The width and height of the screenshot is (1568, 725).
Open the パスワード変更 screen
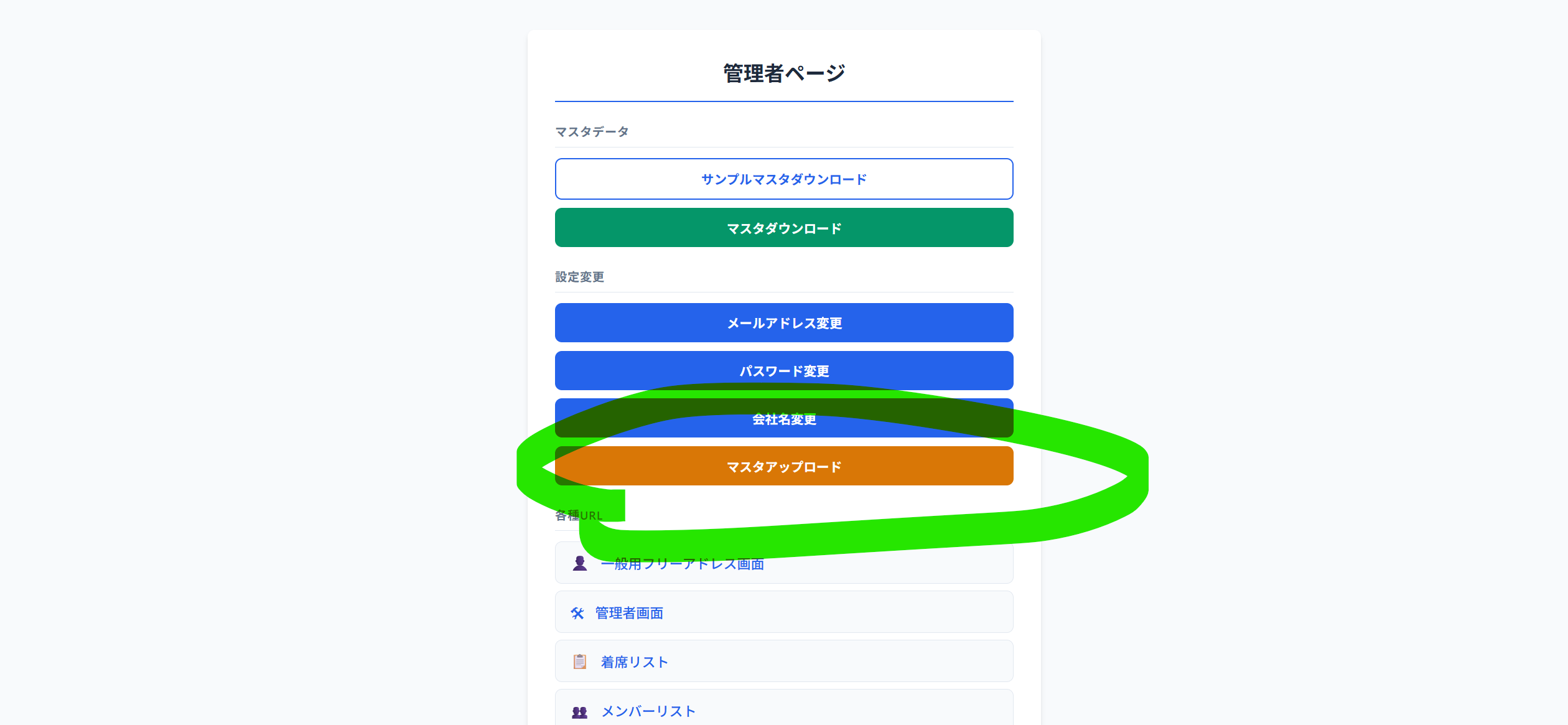tap(783, 370)
